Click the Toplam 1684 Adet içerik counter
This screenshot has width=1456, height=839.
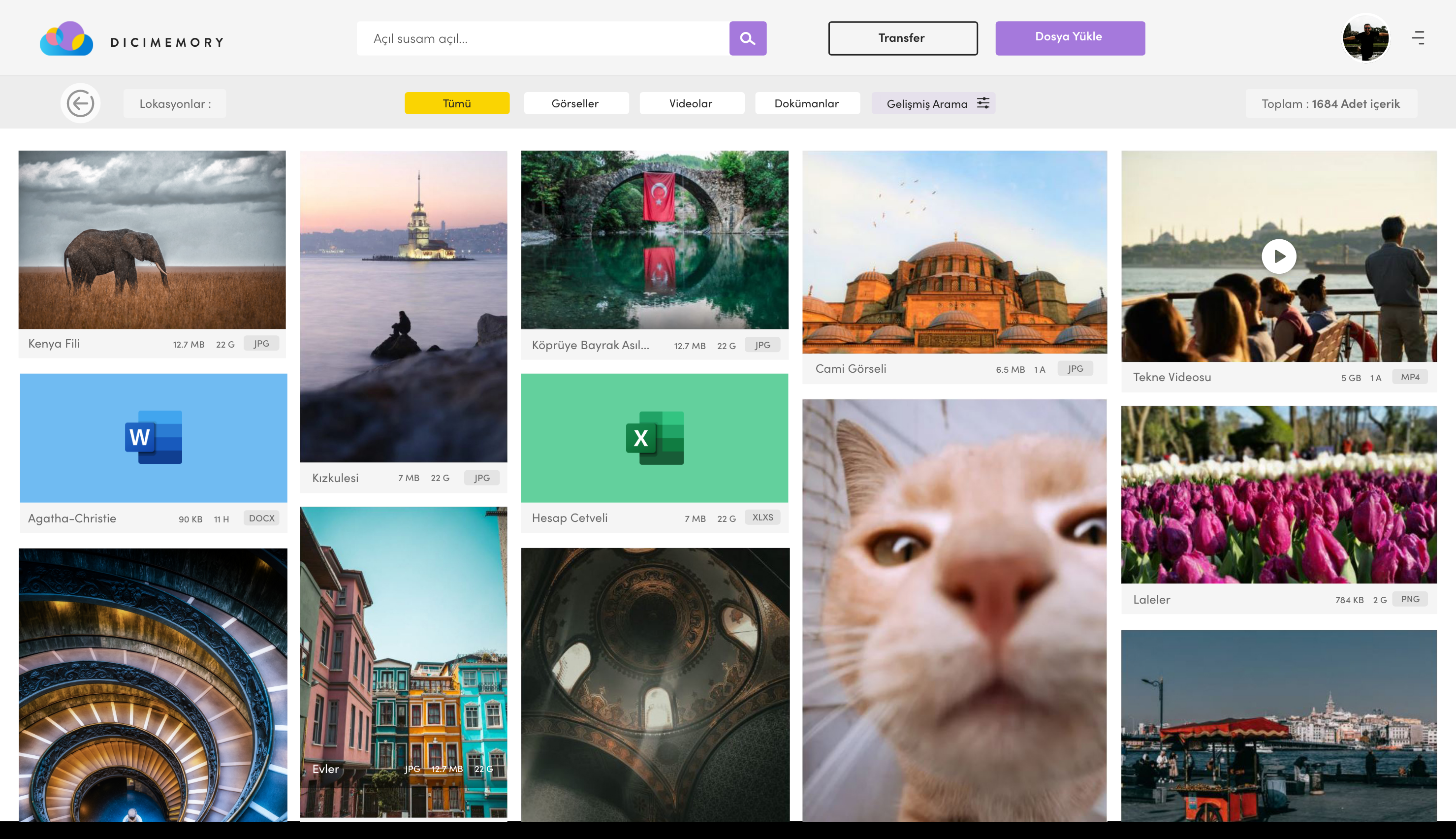click(x=1331, y=104)
